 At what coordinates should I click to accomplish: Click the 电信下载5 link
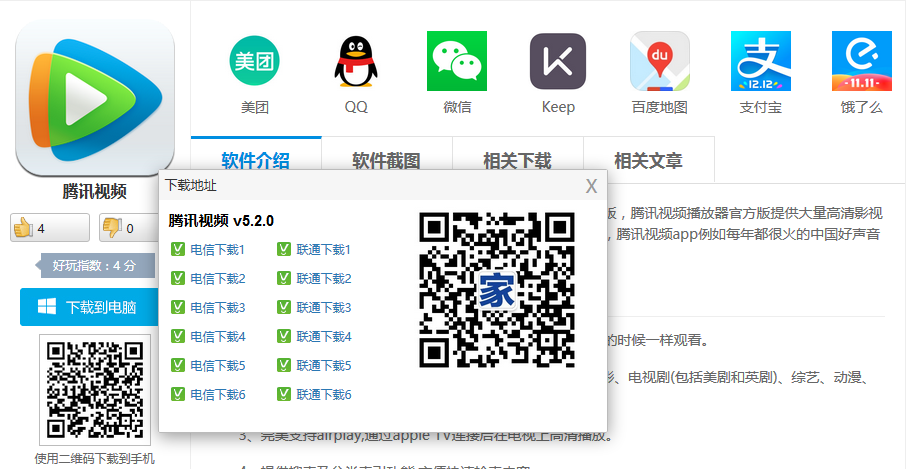218,365
